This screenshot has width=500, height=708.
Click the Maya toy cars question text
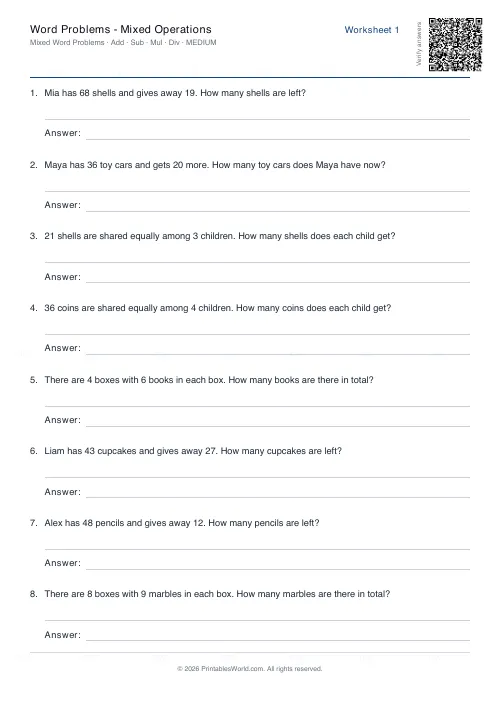click(215, 165)
